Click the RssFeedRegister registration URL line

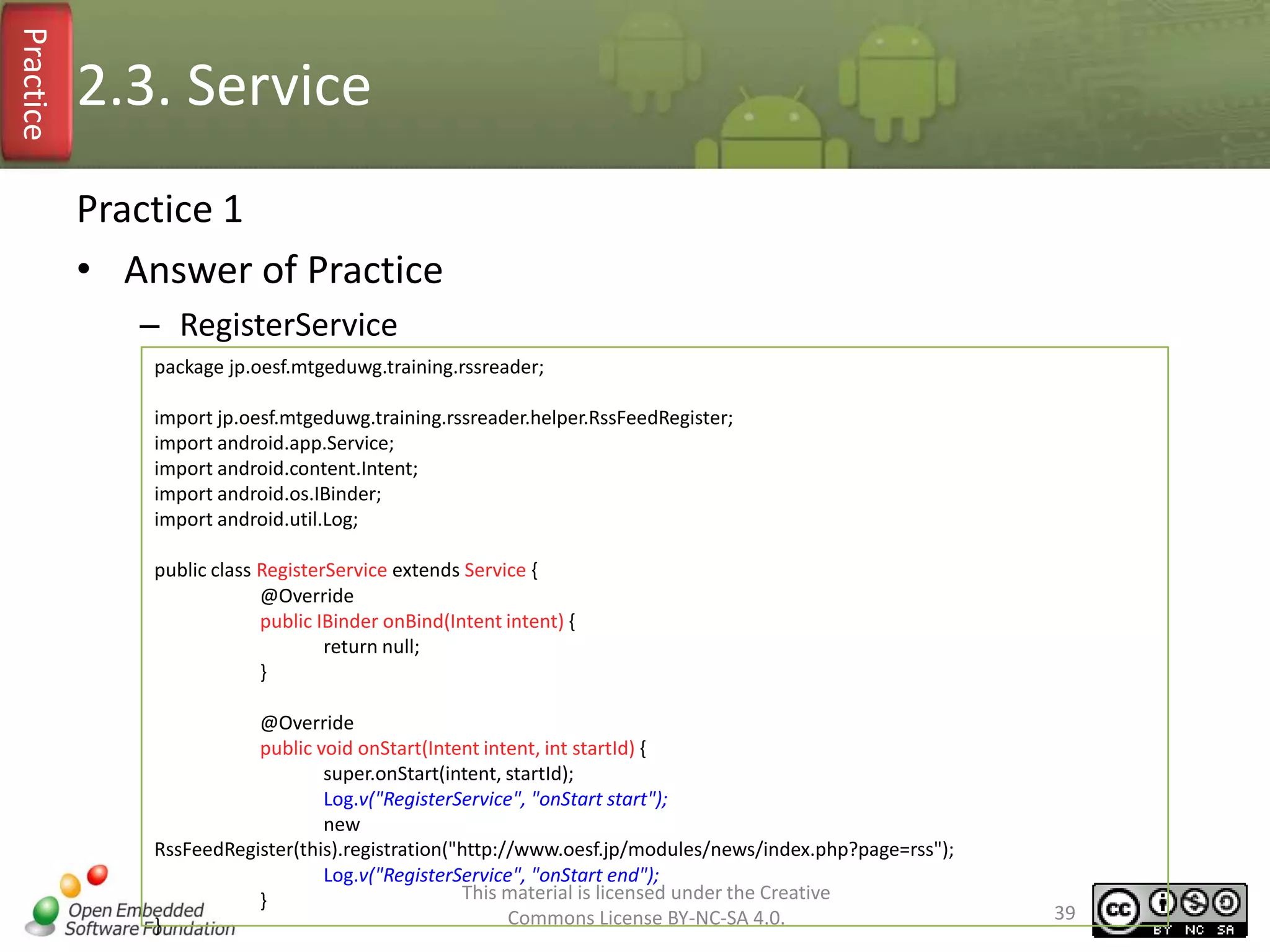point(554,850)
